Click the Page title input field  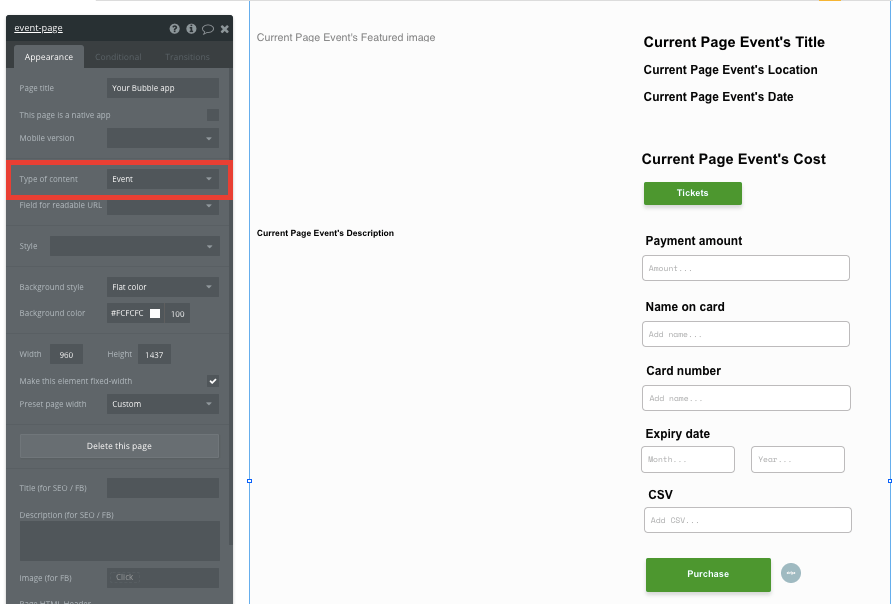pyautogui.click(x=162, y=87)
